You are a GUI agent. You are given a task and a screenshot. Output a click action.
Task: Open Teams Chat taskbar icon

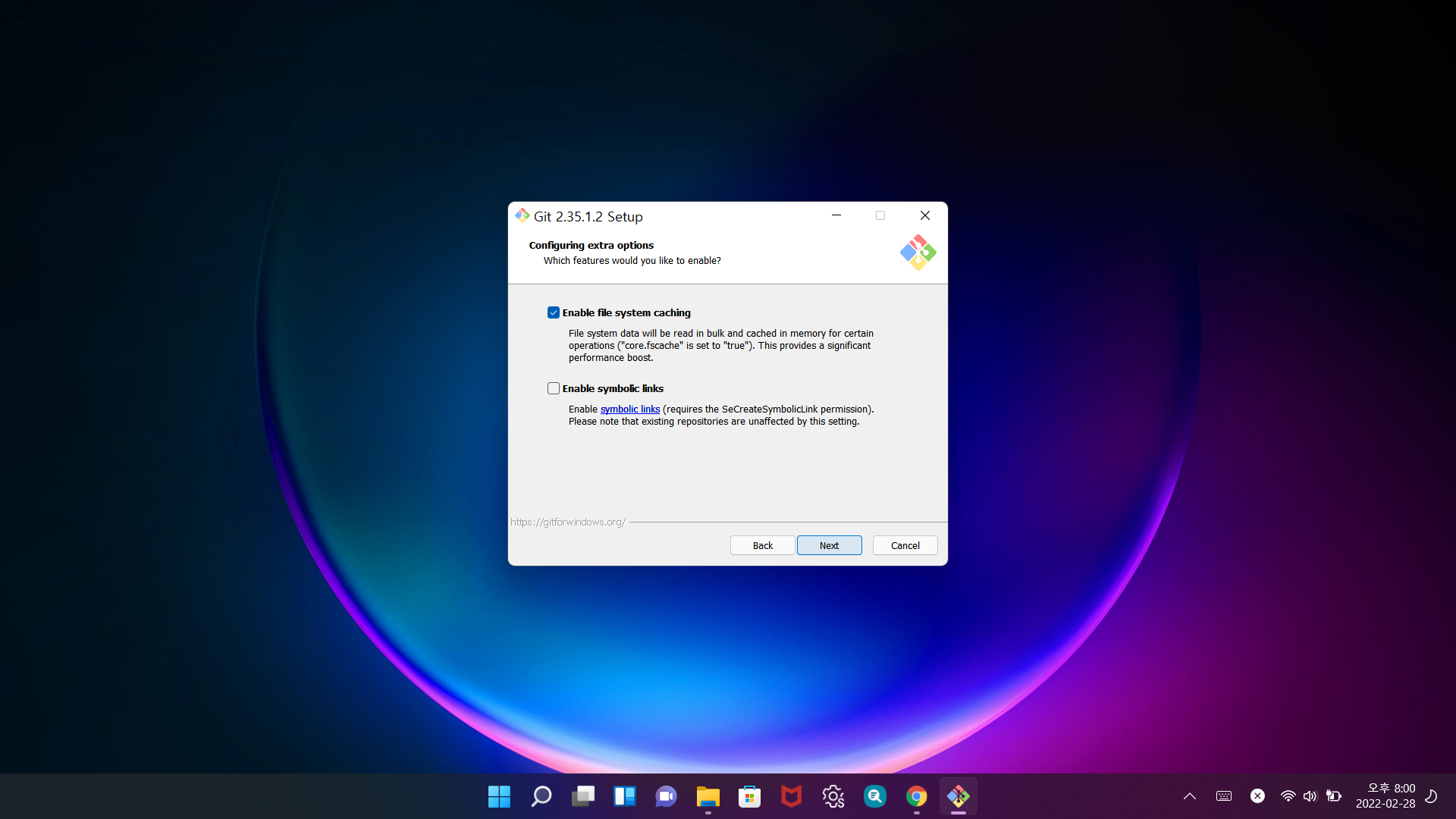[666, 796]
